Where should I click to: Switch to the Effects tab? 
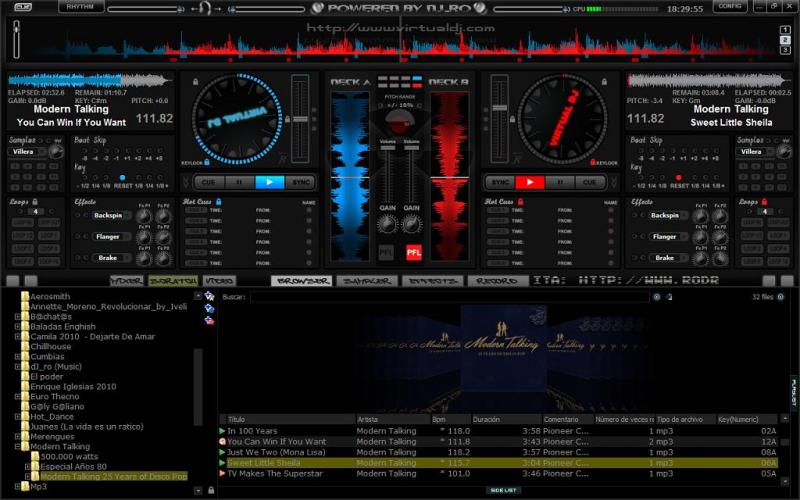tap(433, 281)
